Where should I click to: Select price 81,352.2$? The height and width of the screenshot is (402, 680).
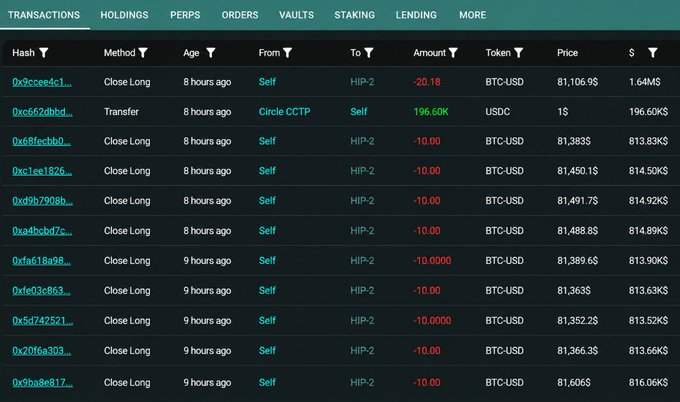[x=577, y=320]
